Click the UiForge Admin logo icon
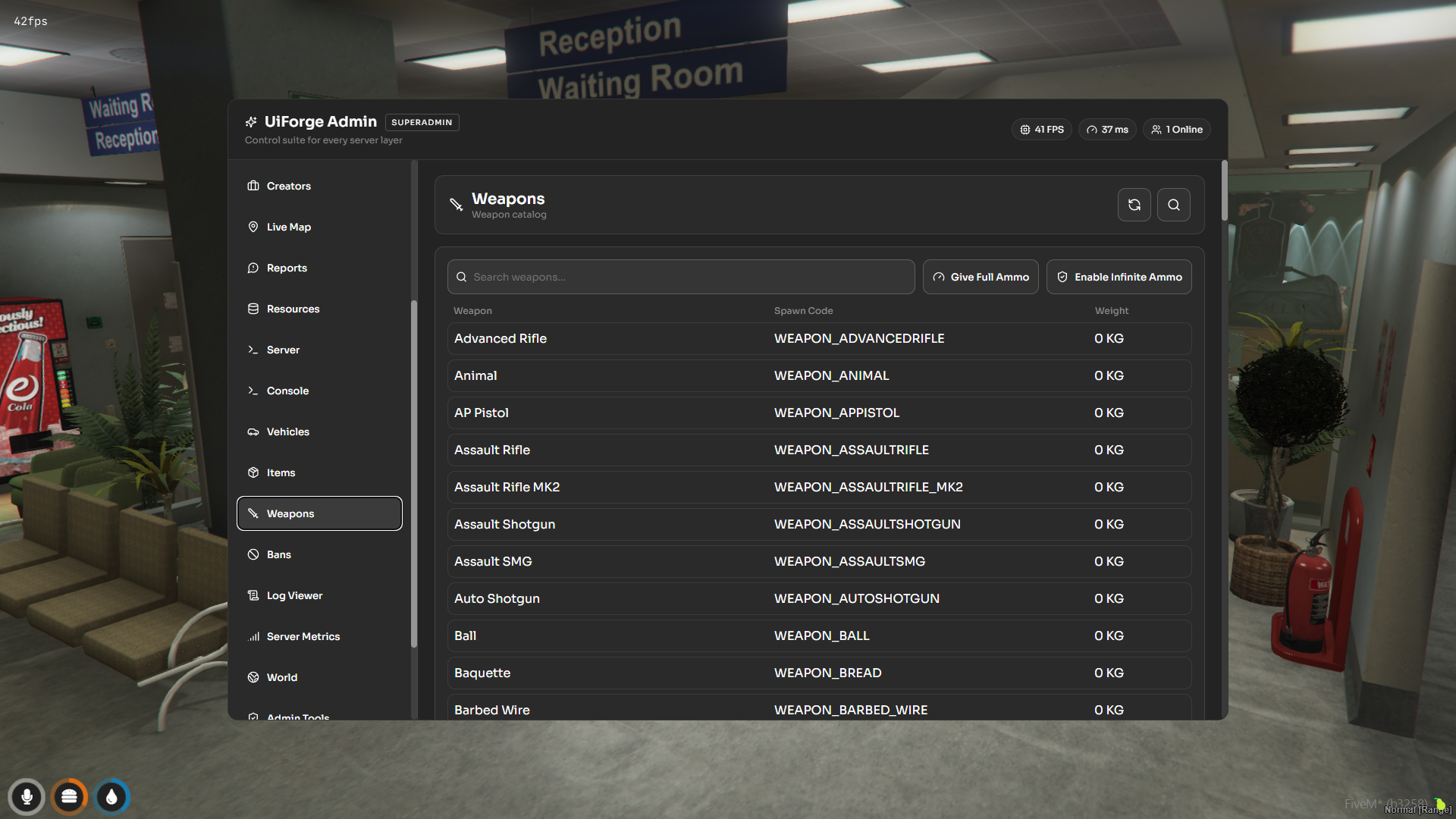The width and height of the screenshot is (1456, 819). [x=251, y=122]
